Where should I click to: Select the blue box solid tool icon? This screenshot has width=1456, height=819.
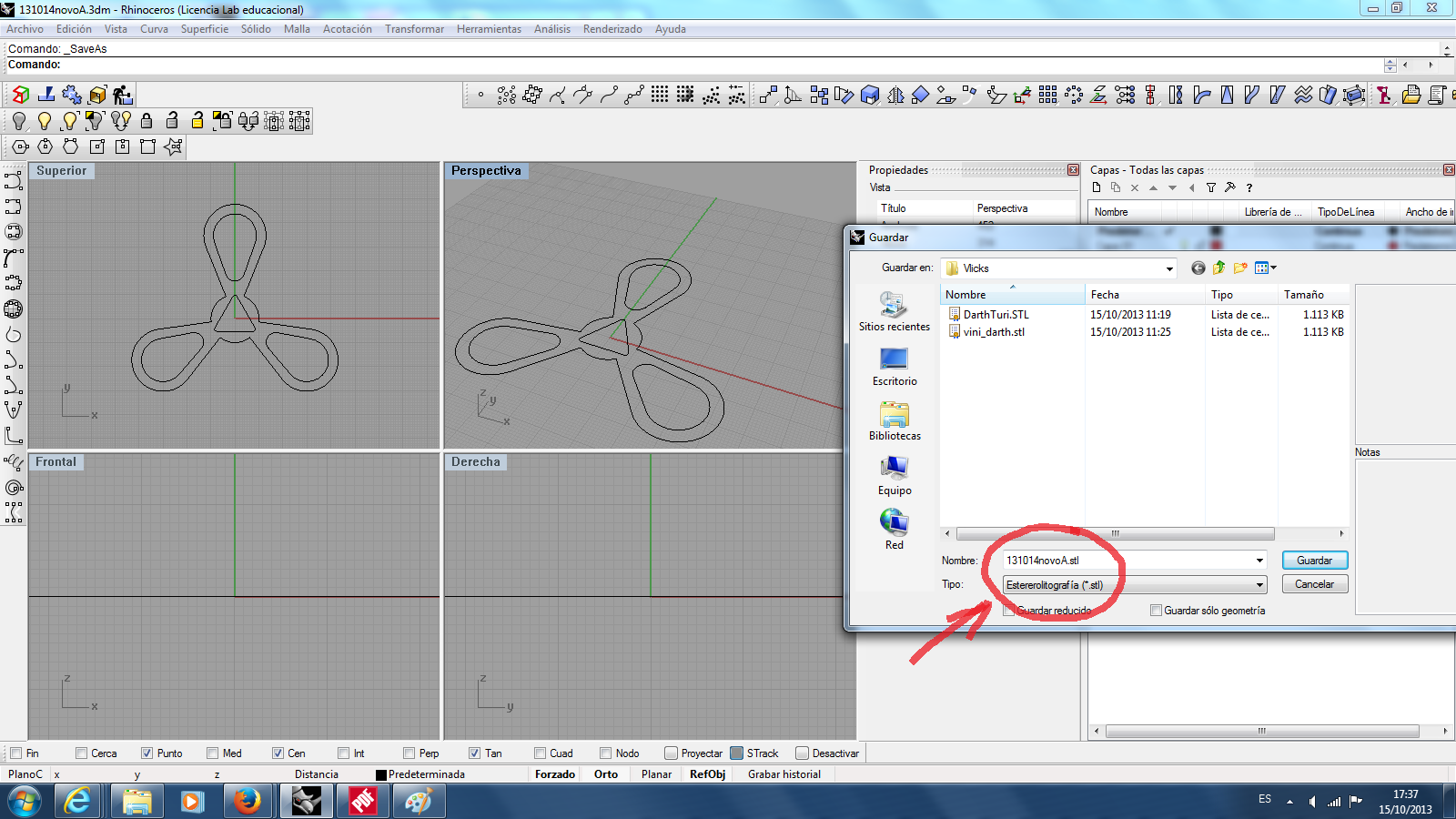pos(870,95)
